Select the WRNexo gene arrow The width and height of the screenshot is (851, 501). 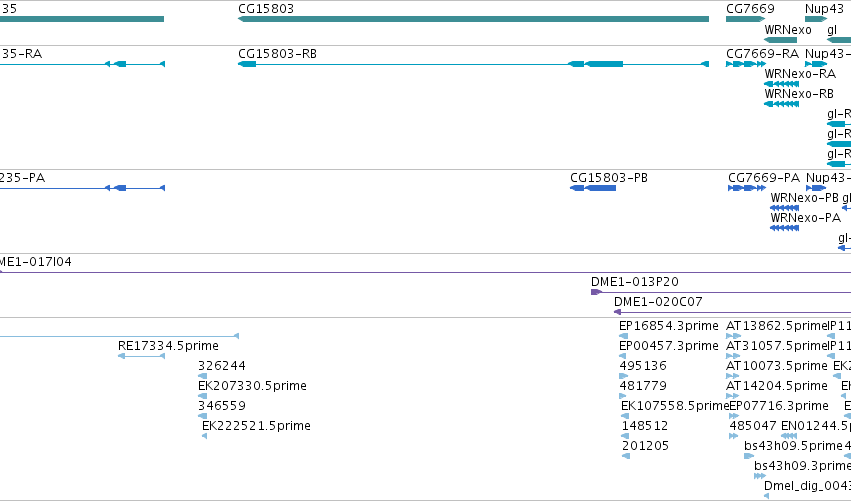point(780,40)
